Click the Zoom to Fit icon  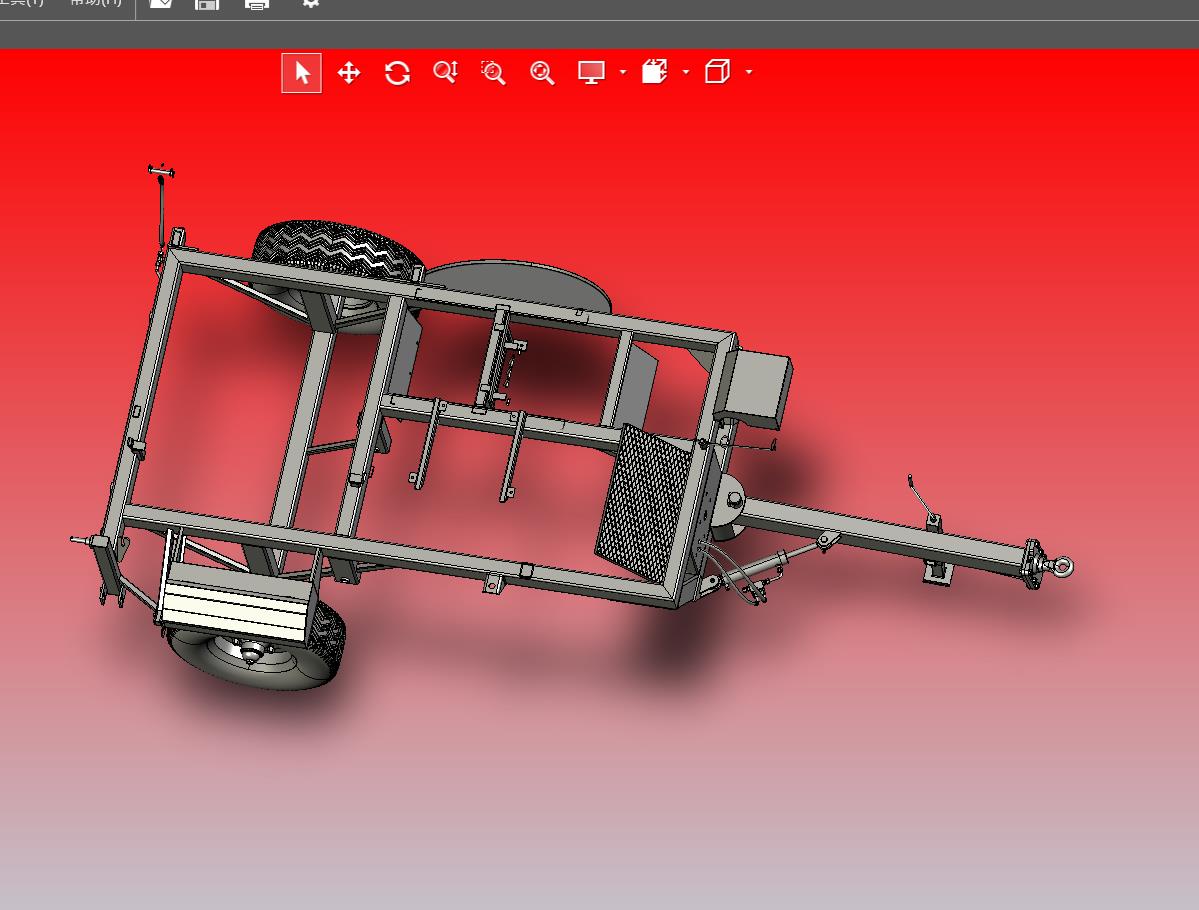point(542,73)
